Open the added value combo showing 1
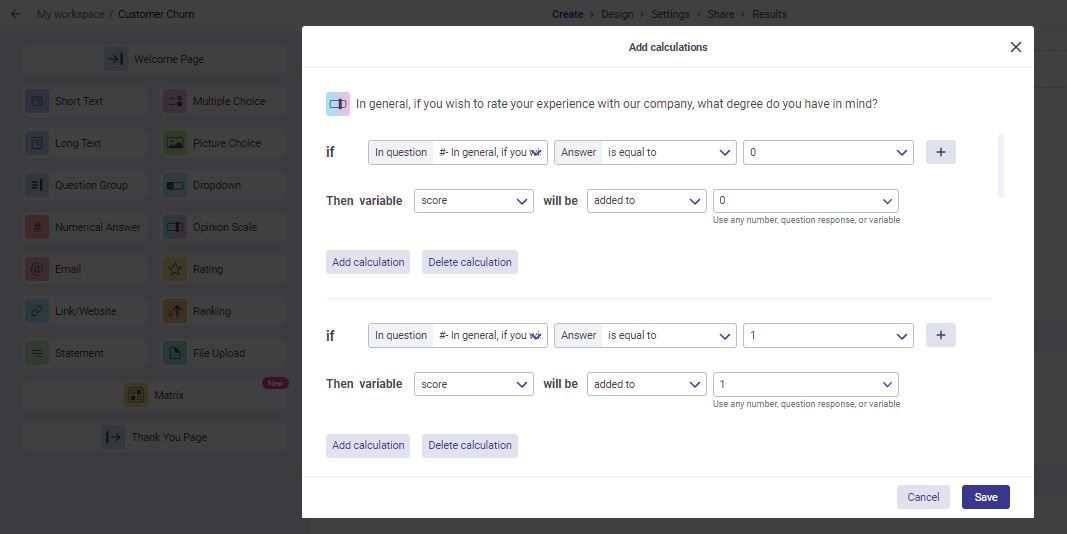Image resolution: width=1067 pixels, height=534 pixels. tap(806, 384)
